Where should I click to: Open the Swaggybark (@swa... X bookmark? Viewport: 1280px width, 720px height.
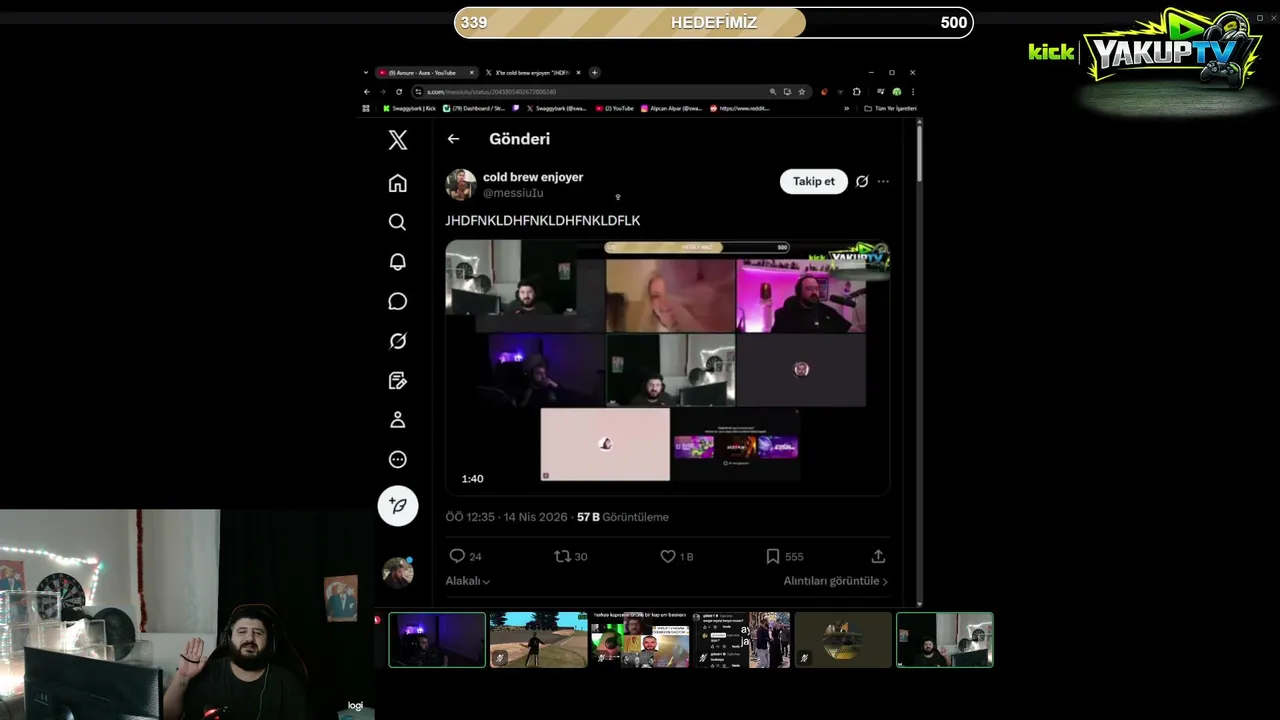(x=556, y=108)
